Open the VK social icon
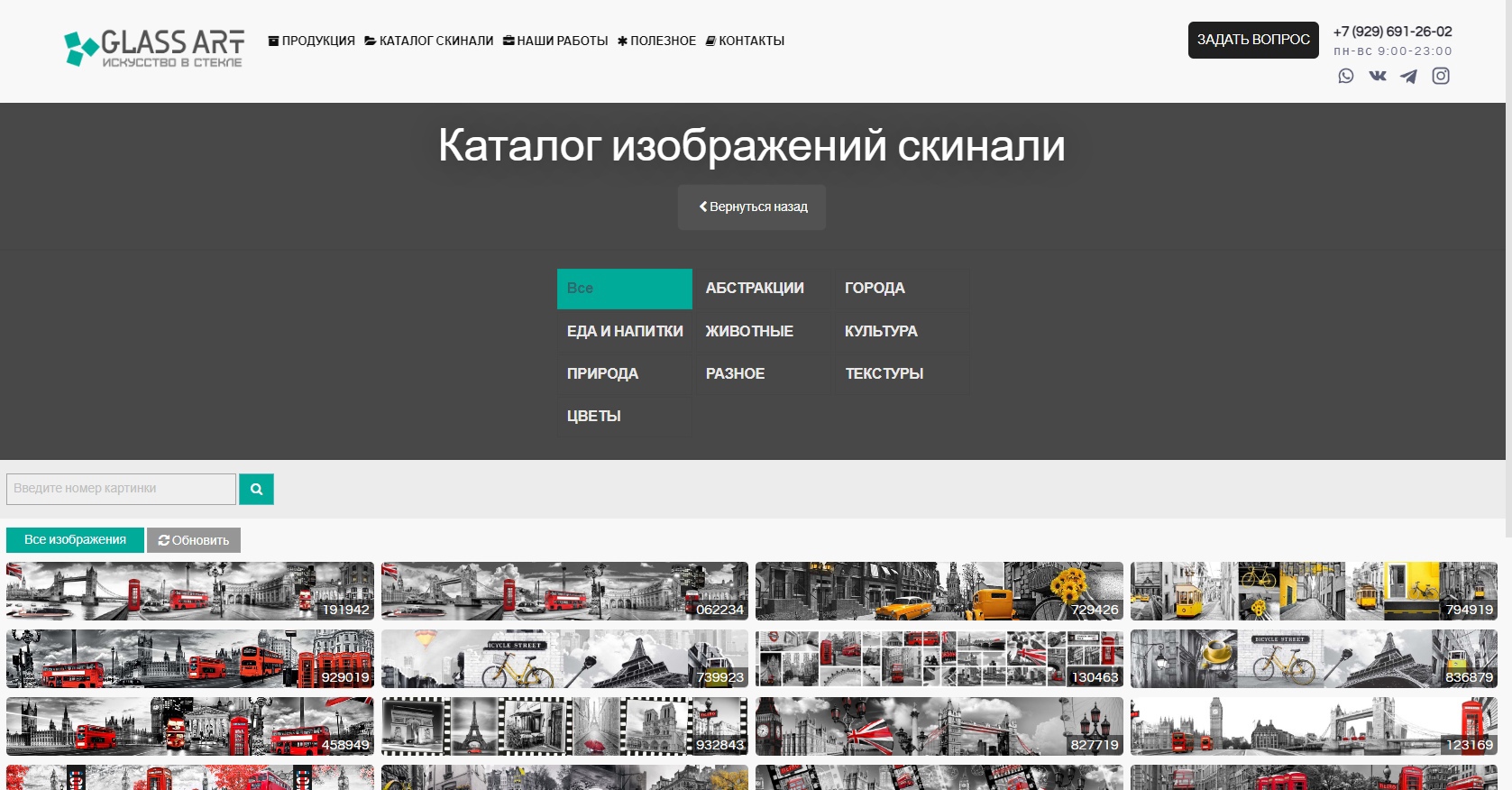The image size is (1512, 790). [x=1378, y=76]
